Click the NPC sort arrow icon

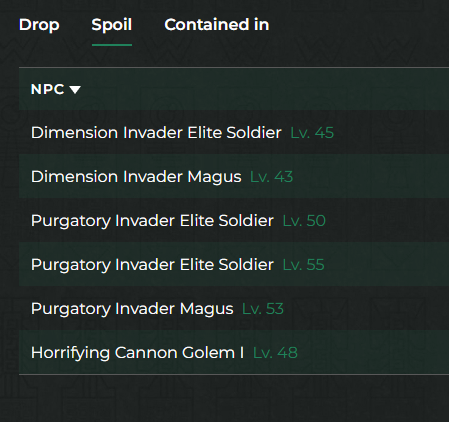click(x=75, y=89)
